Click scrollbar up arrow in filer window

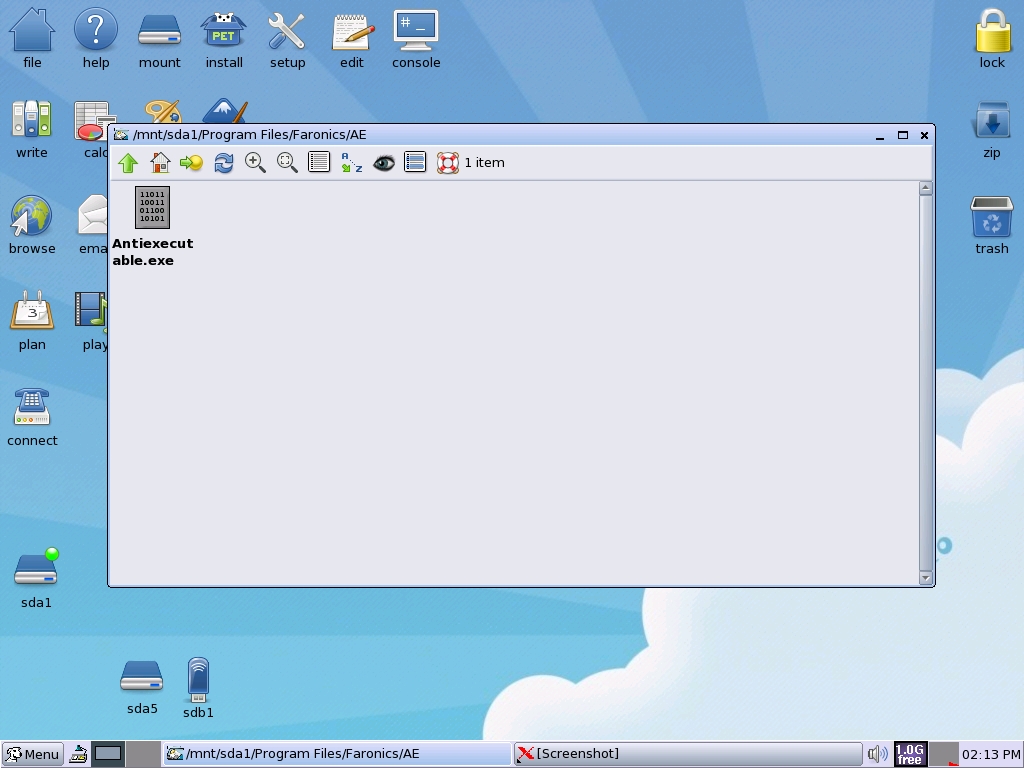coord(925,189)
